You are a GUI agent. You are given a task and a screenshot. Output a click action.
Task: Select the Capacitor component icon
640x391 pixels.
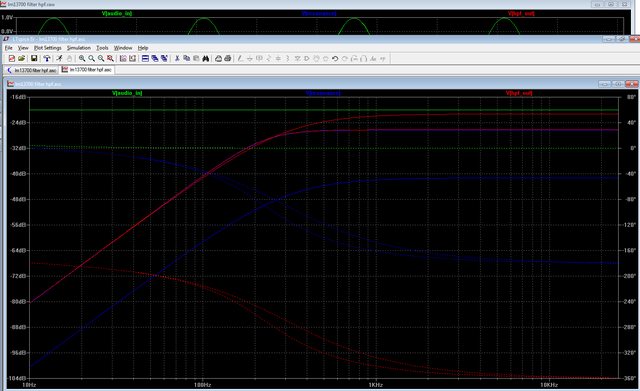(278, 58)
